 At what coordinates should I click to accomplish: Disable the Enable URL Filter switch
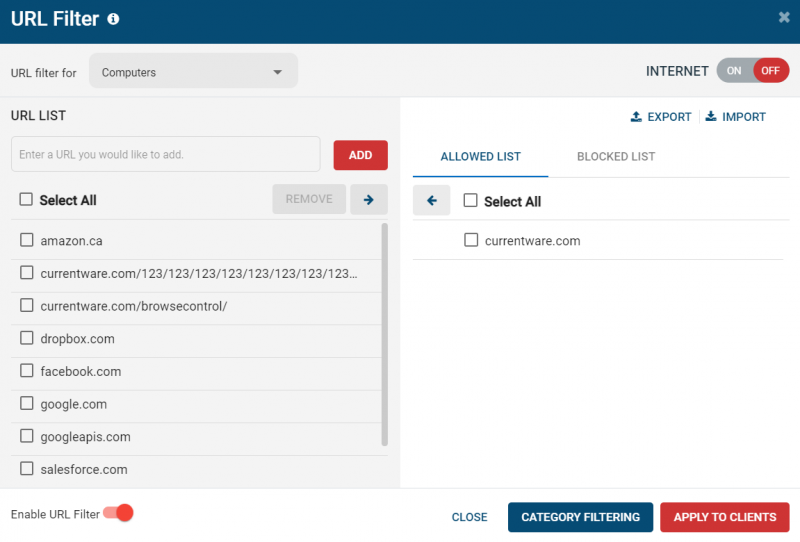119,513
